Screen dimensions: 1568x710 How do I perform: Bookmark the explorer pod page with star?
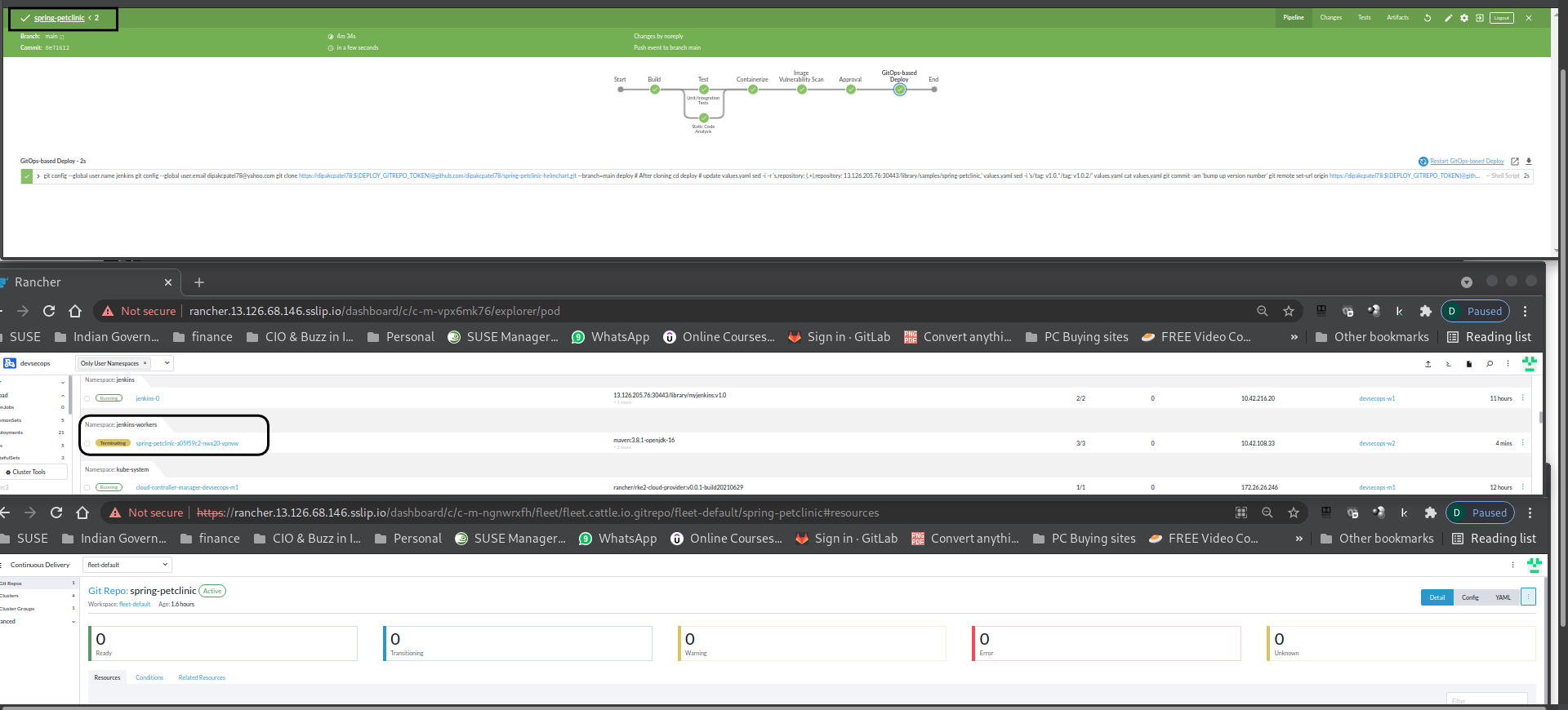click(1289, 311)
